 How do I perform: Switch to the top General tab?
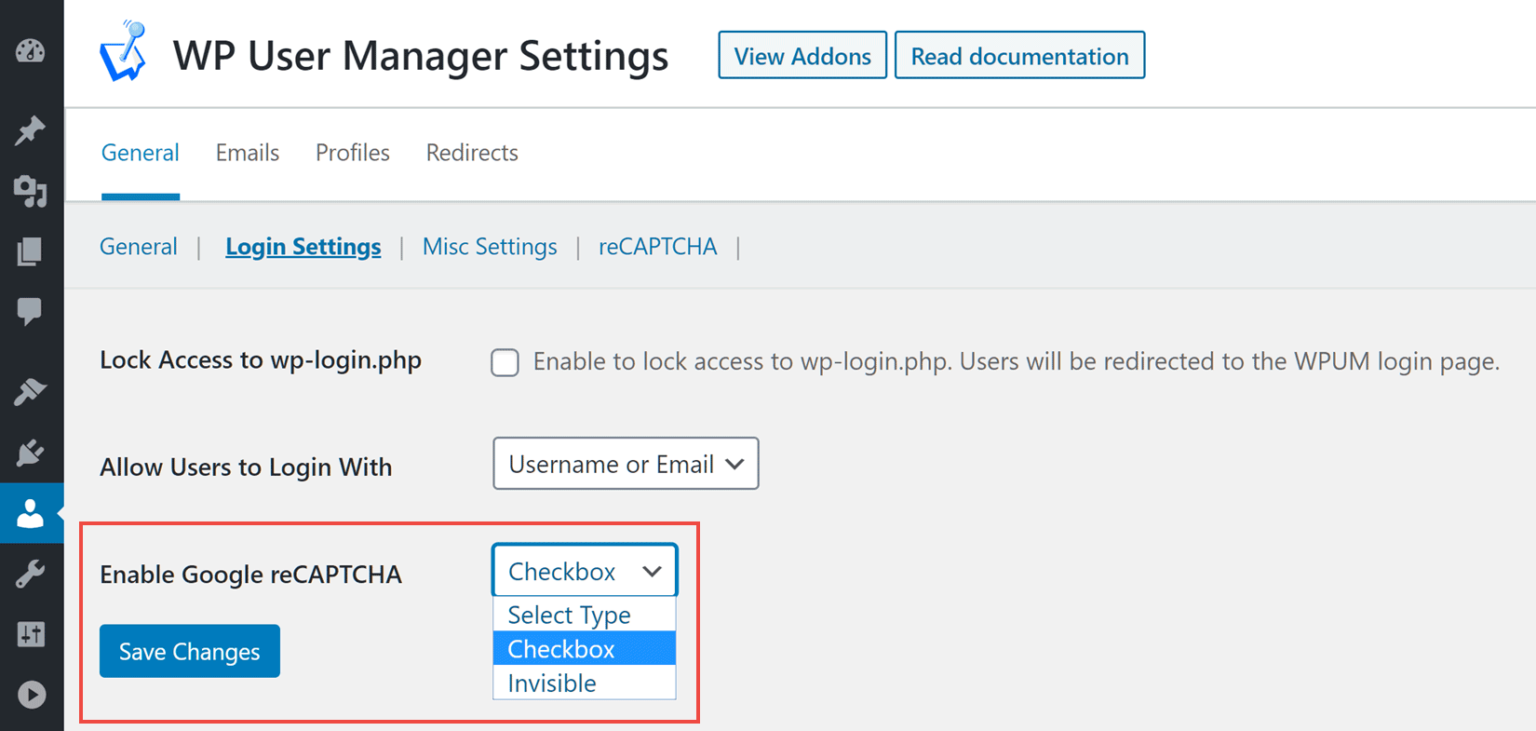point(141,153)
